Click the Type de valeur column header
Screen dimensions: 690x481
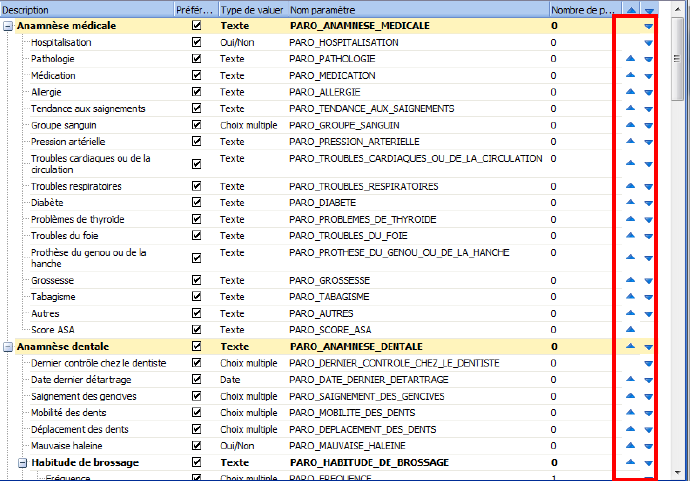pos(250,9)
